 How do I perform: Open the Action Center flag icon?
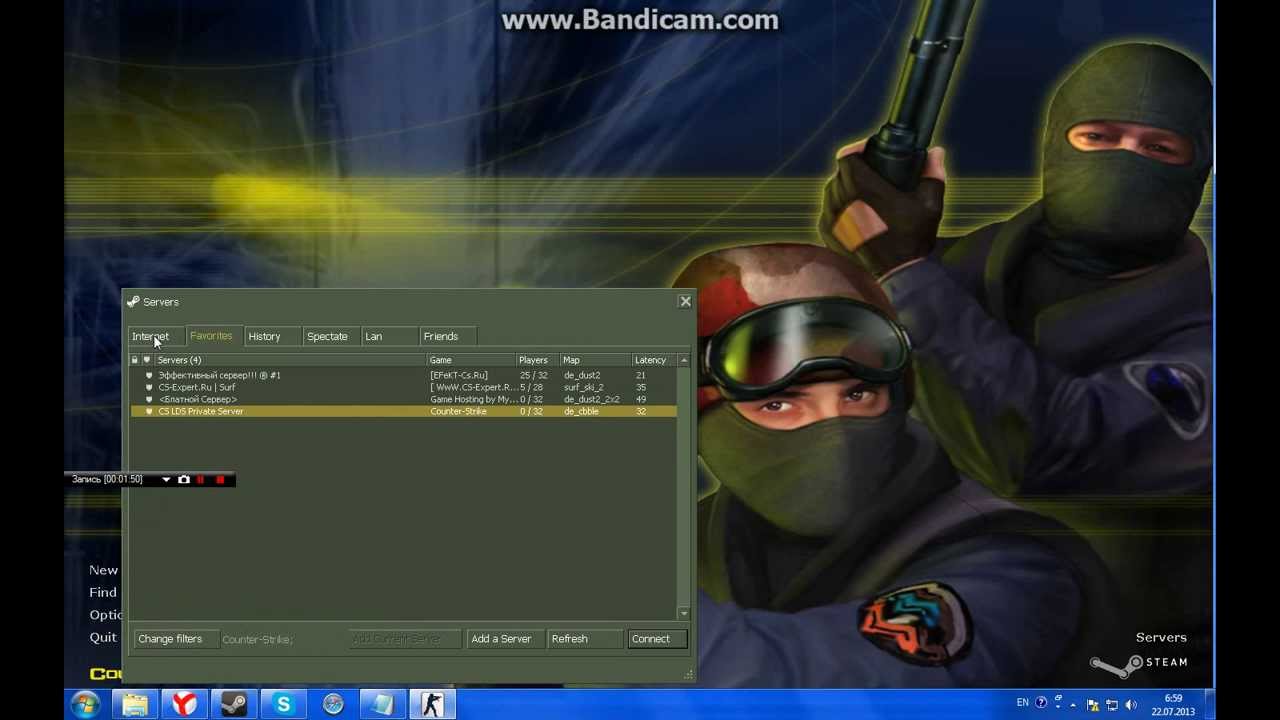1093,704
